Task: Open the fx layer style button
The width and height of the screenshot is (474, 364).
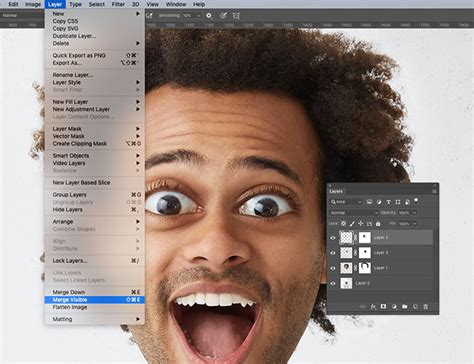Action: 373,306
